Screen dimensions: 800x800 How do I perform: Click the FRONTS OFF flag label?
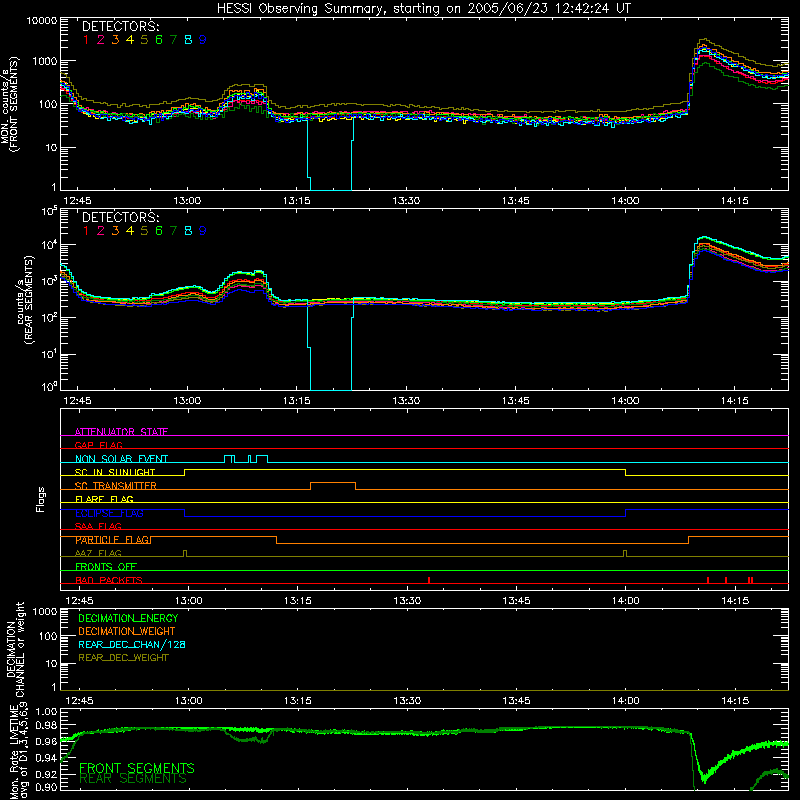[x=106, y=566]
